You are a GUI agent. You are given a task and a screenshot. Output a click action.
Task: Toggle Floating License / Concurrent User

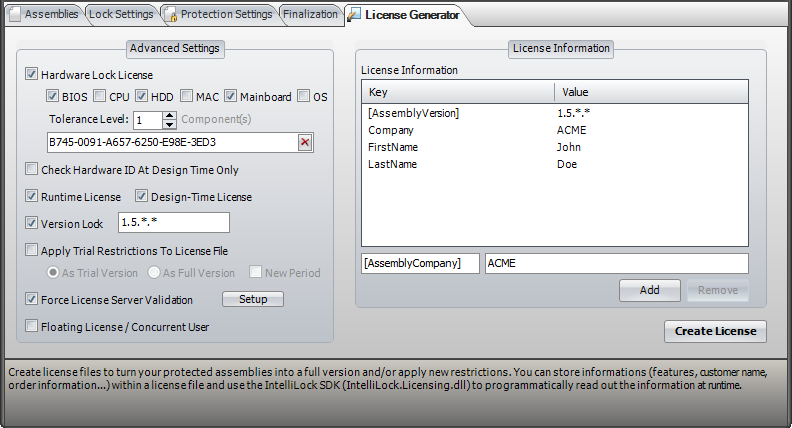point(32,326)
